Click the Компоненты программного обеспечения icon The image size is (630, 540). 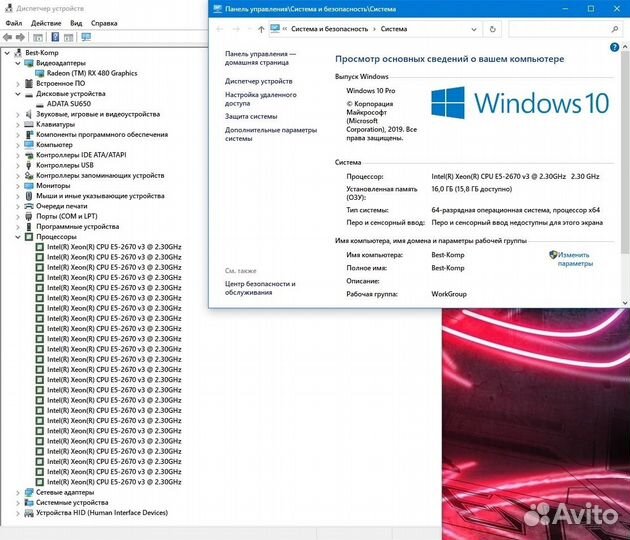(29, 135)
